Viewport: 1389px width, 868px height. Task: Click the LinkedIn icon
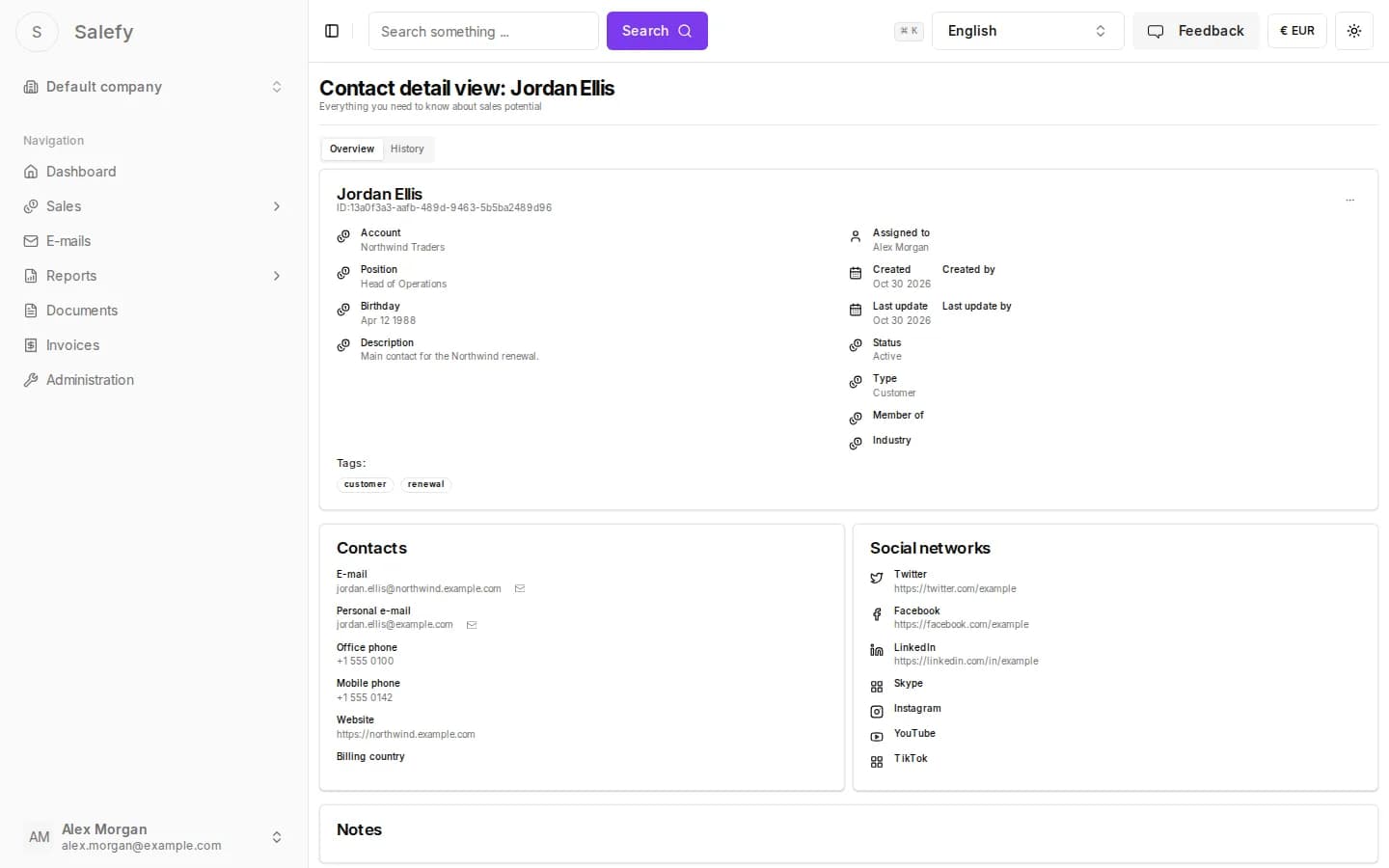877,650
